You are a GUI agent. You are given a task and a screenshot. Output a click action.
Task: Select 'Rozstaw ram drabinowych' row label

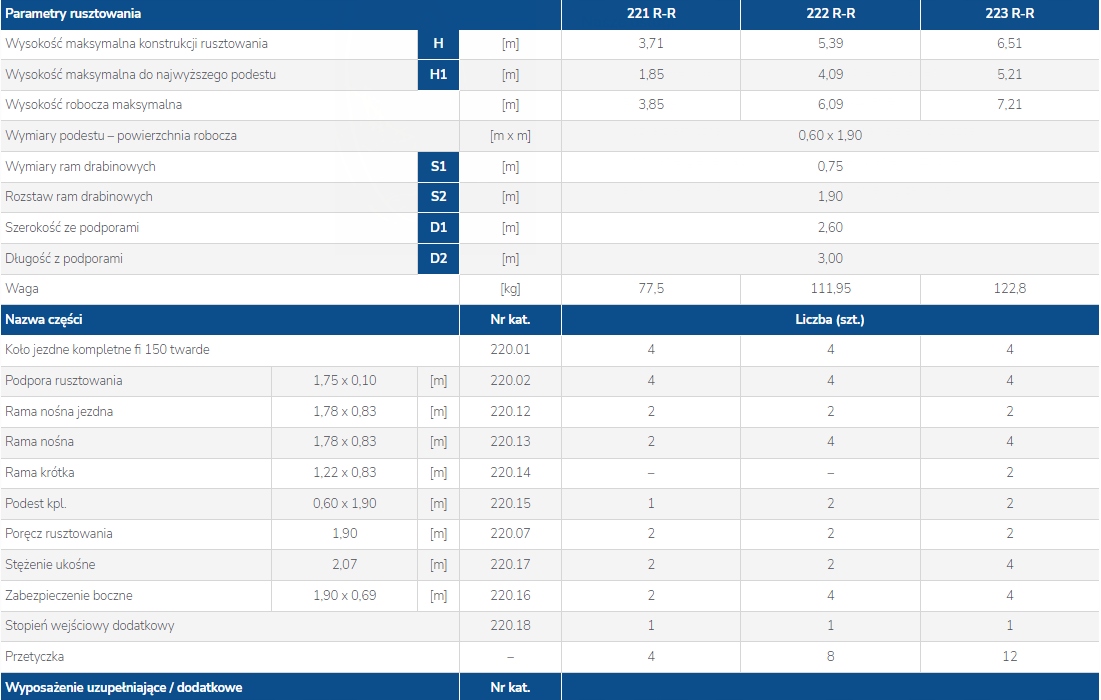79,197
